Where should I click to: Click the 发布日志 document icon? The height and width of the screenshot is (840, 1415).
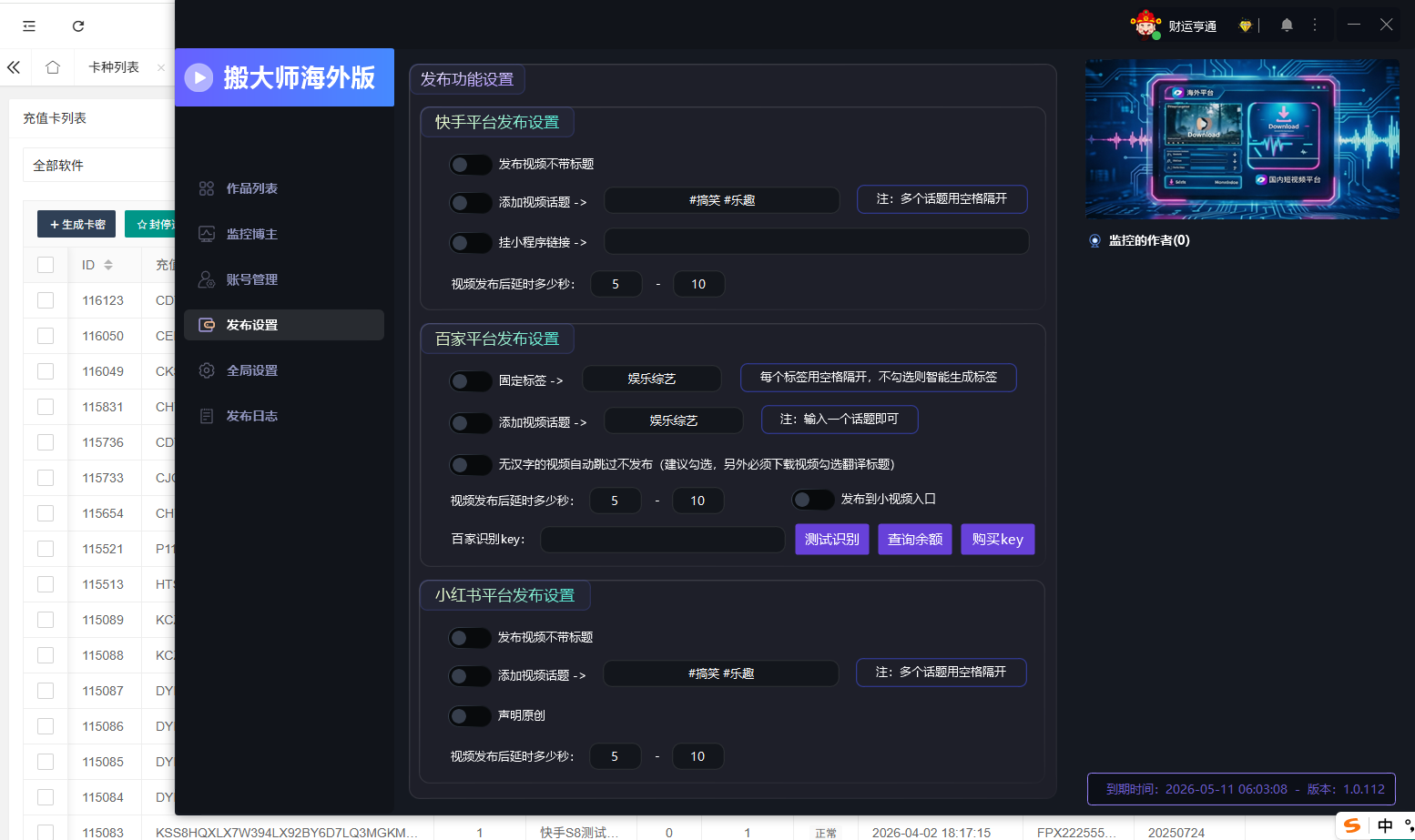(x=207, y=416)
